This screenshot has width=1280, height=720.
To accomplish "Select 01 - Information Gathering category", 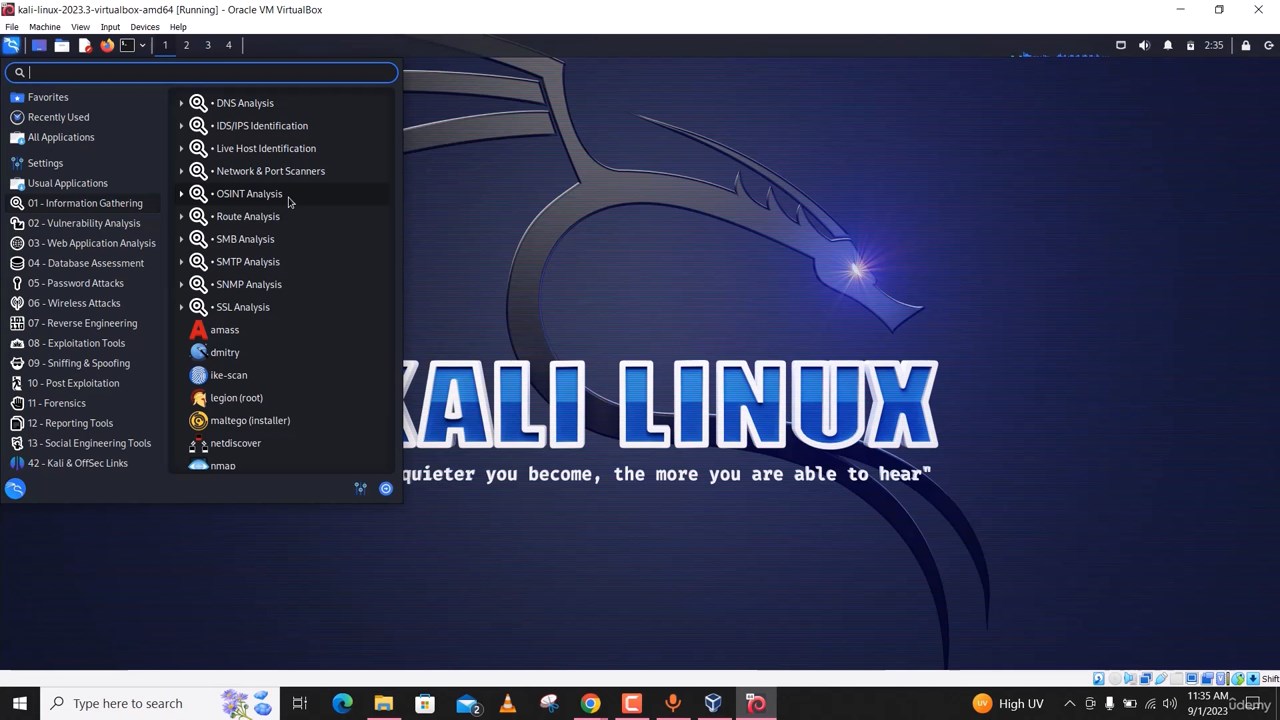I will click(85, 203).
